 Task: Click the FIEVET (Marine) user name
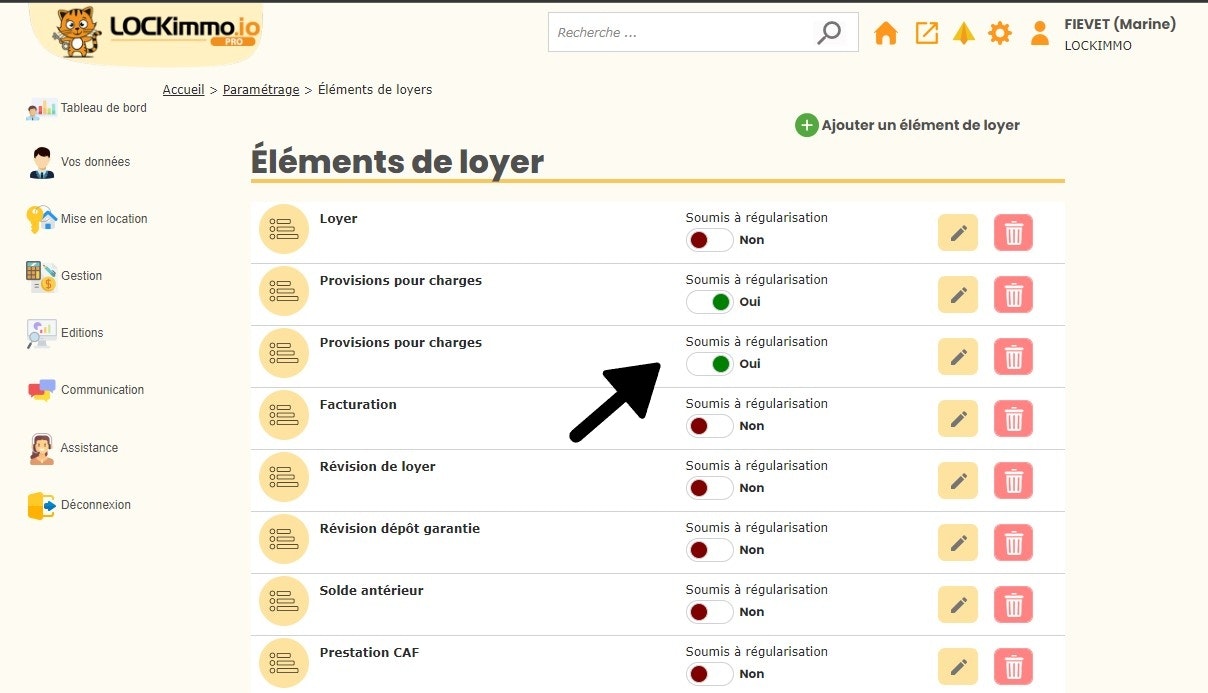(x=1120, y=24)
